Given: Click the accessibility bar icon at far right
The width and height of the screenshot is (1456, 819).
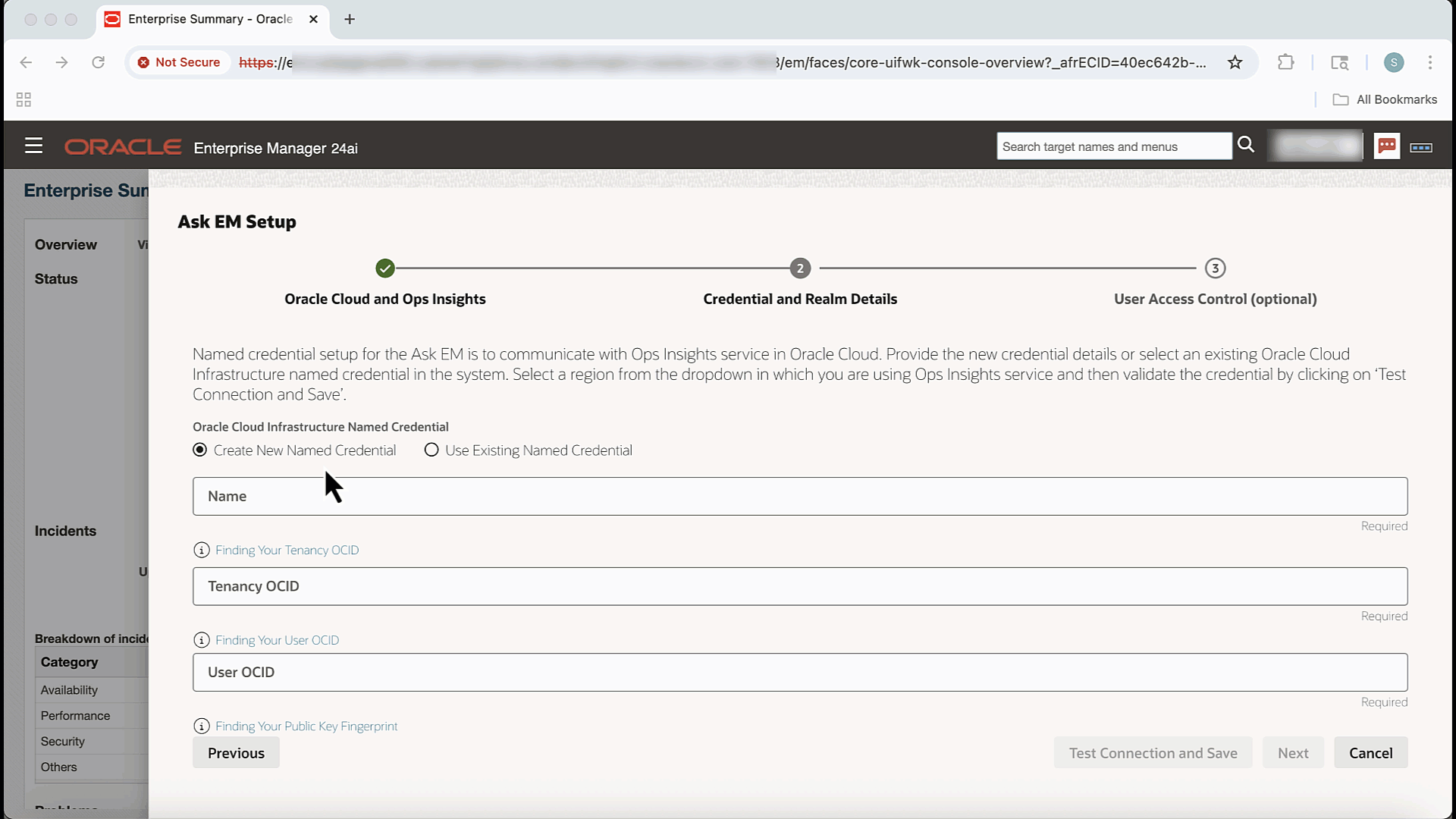Looking at the screenshot, I should pos(1420,147).
